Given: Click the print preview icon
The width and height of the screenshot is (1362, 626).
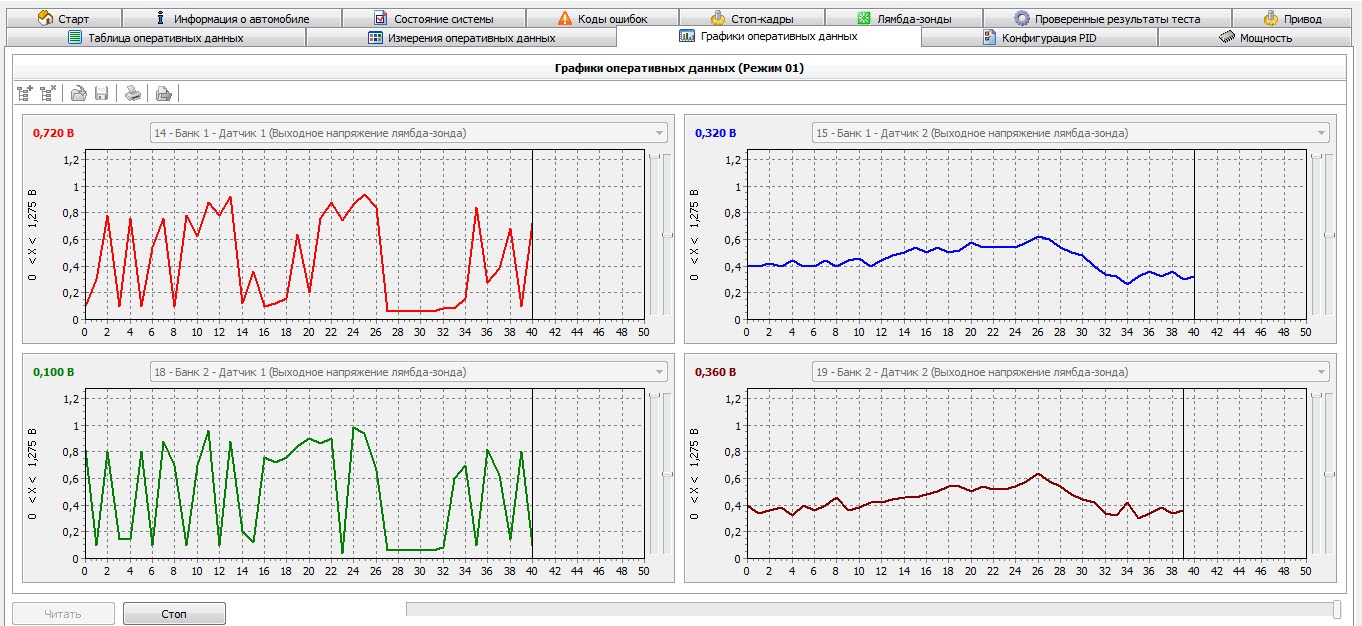Looking at the screenshot, I should pyautogui.click(x=164, y=93).
